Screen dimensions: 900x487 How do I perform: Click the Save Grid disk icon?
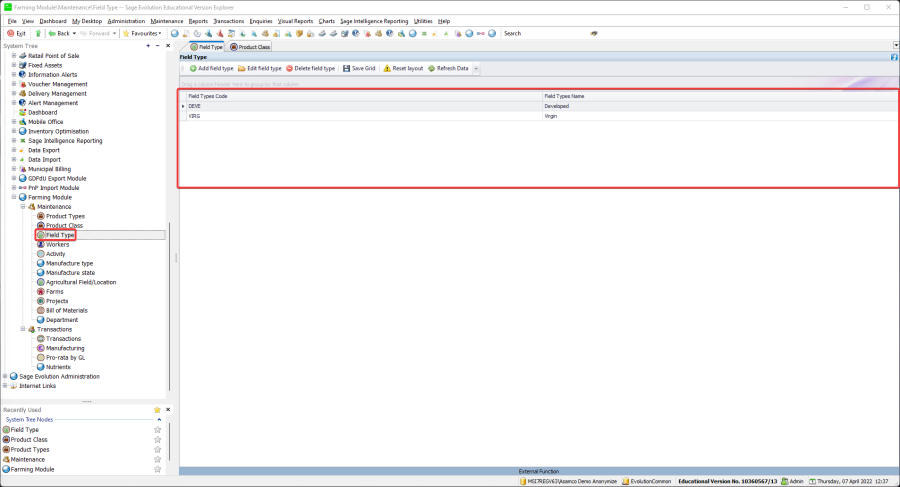[345, 68]
